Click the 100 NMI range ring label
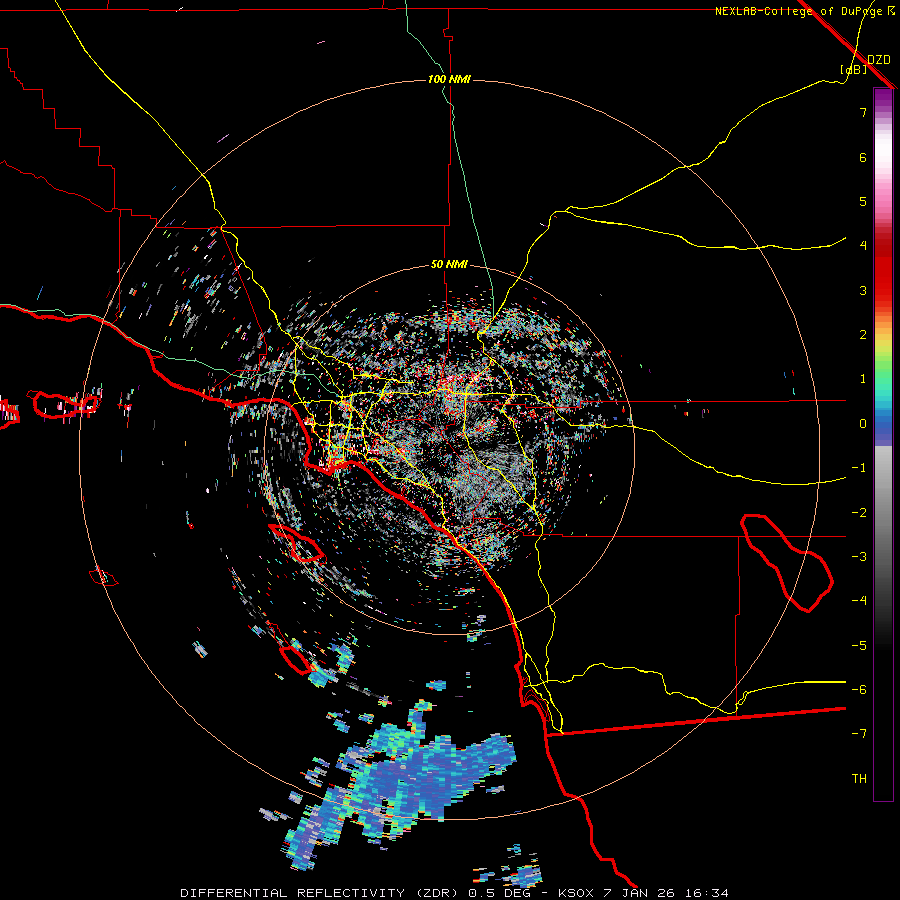Screen dimensions: 900x900 click(x=449, y=79)
